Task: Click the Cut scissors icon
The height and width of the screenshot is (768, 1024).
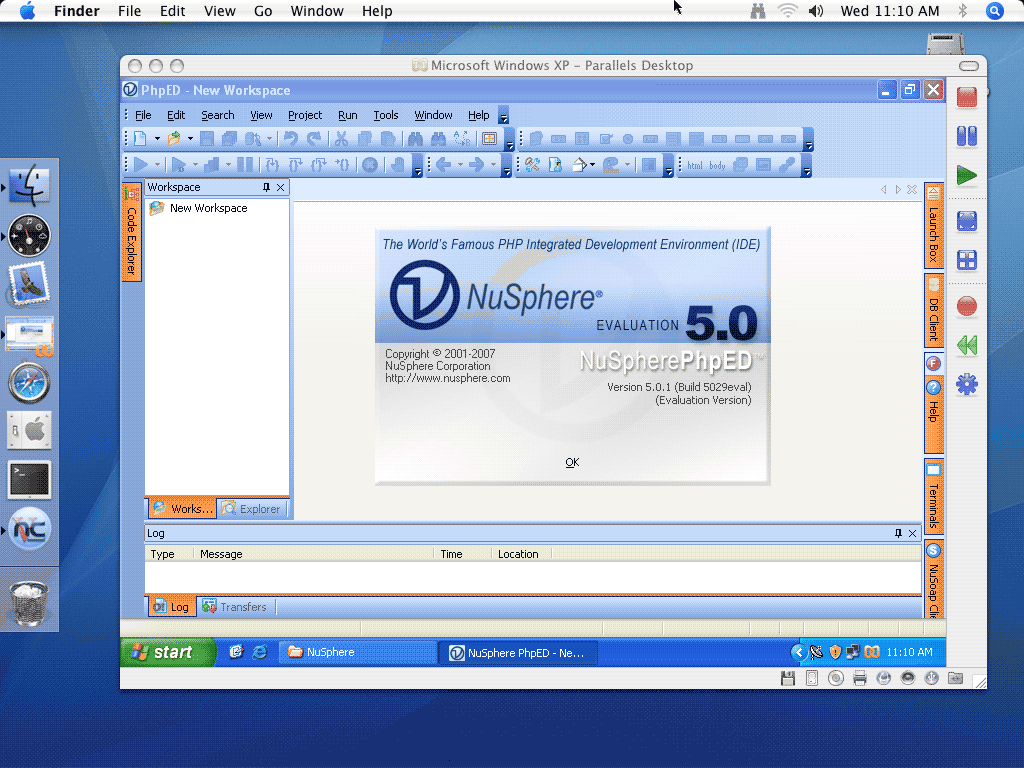Action: pyautogui.click(x=341, y=138)
